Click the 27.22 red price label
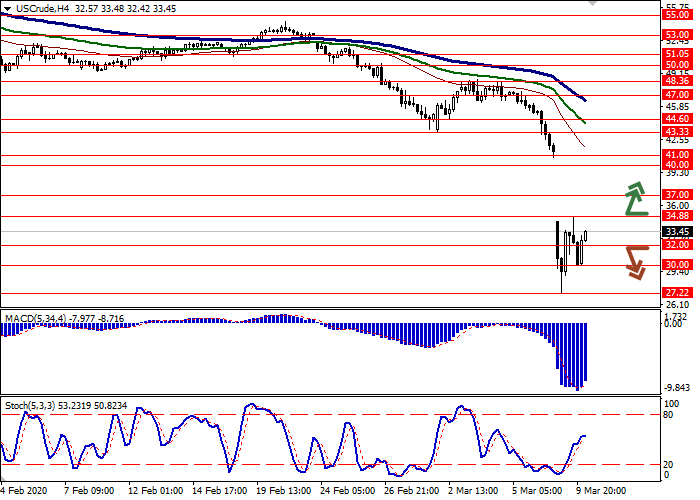Image resolution: width=700 pixels, height=500 pixels. pos(676,292)
